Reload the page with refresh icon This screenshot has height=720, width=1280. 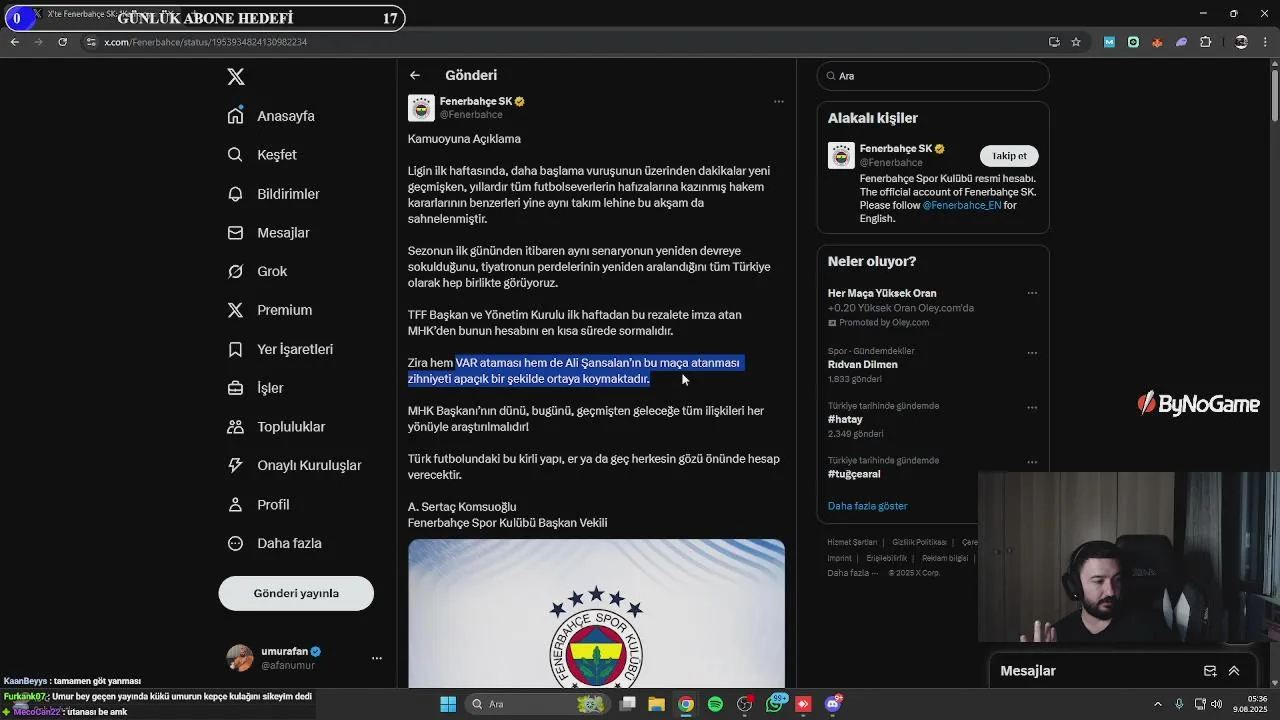[x=62, y=42]
